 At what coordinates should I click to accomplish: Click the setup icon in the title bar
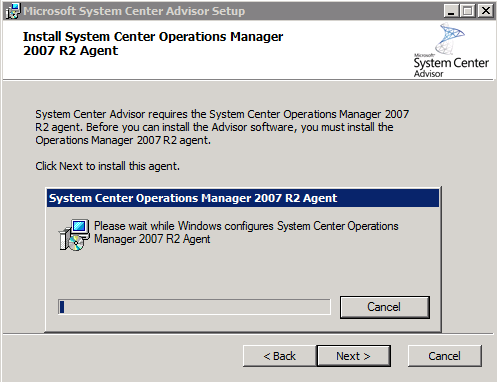(13, 11)
